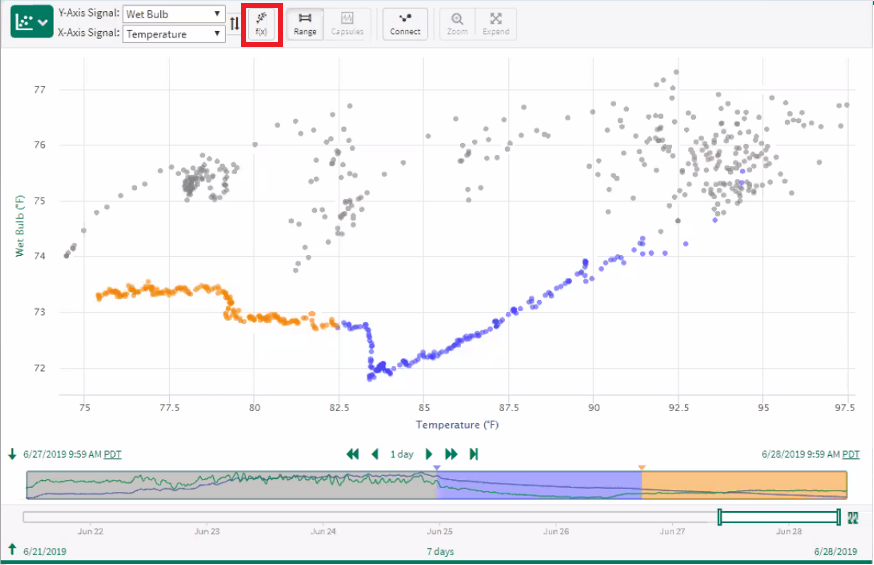The image size is (874, 565).
Task: Step back half a display range
Action: coord(375,454)
